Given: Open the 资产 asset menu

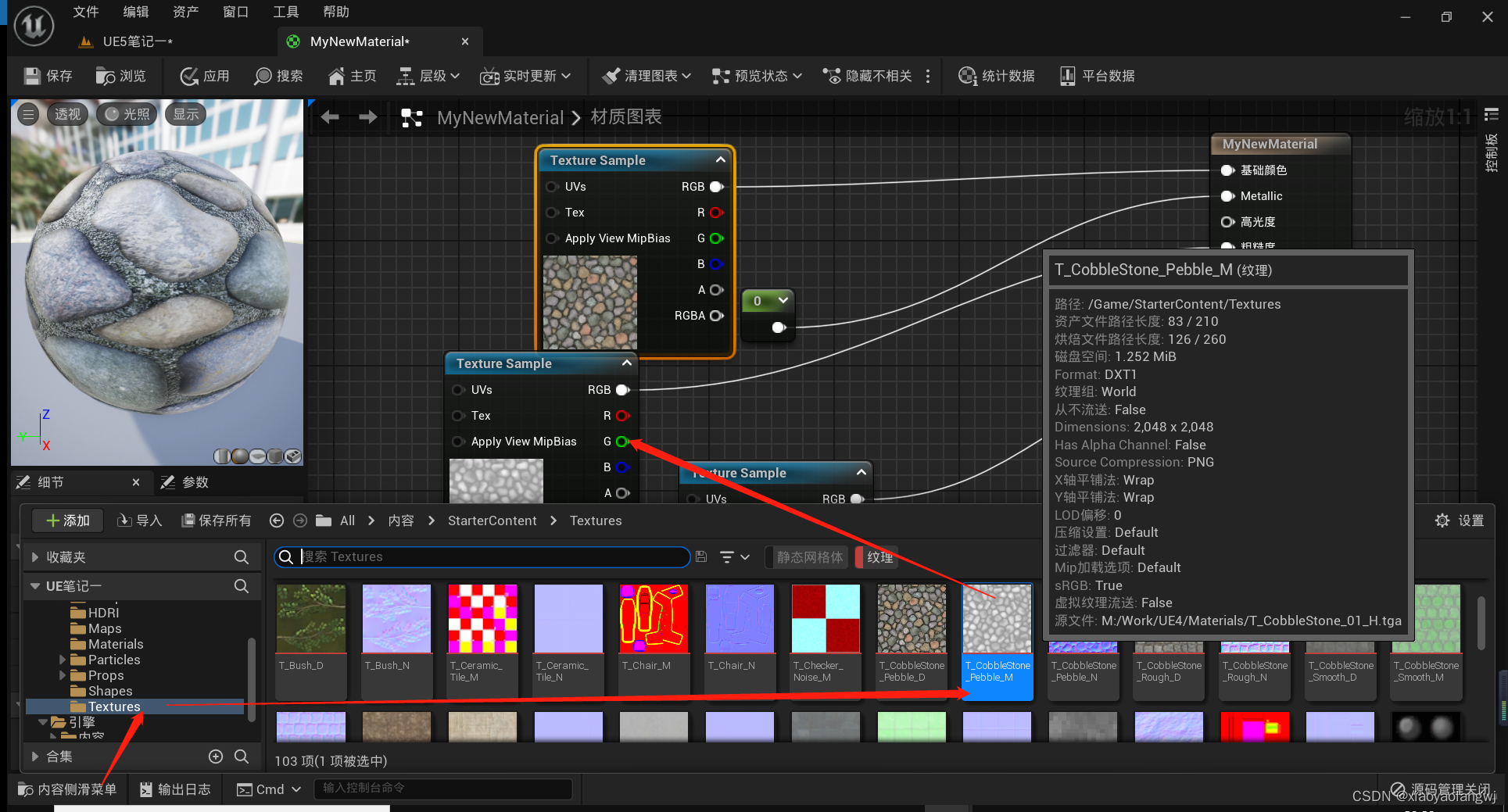Looking at the screenshot, I should tap(186, 12).
